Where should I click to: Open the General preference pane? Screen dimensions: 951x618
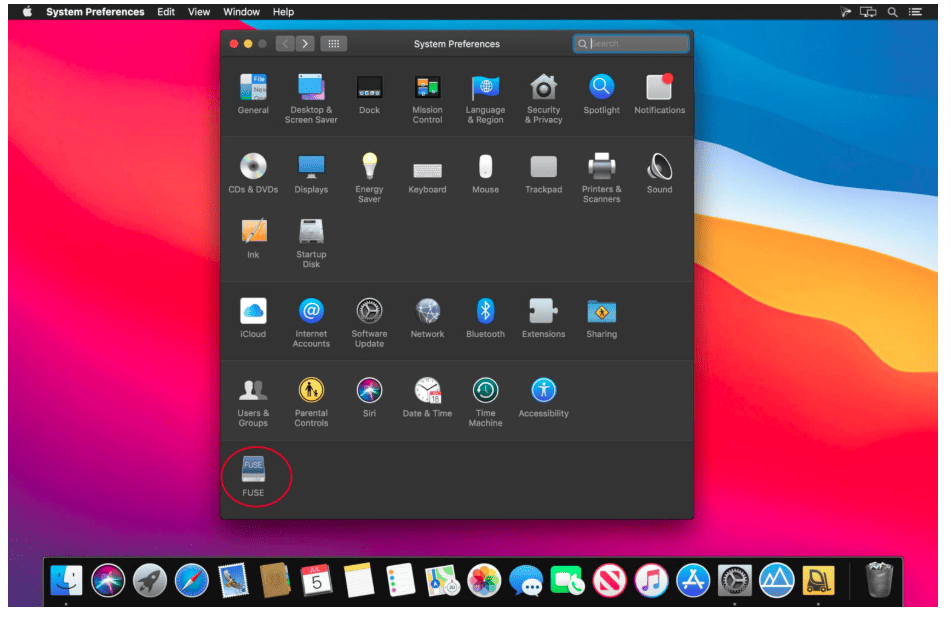coord(253,94)
